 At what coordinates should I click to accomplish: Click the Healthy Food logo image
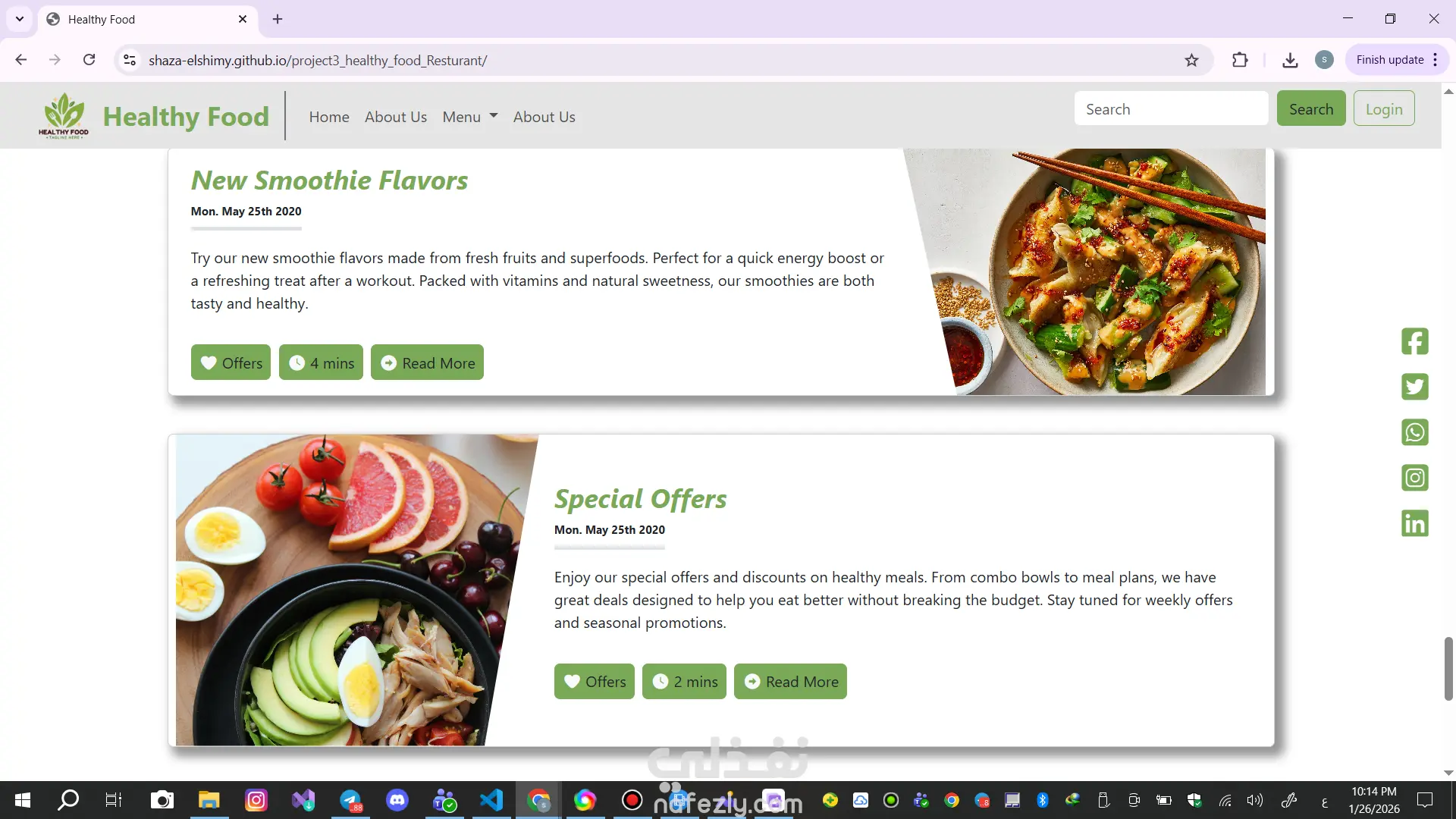(64, 115)
